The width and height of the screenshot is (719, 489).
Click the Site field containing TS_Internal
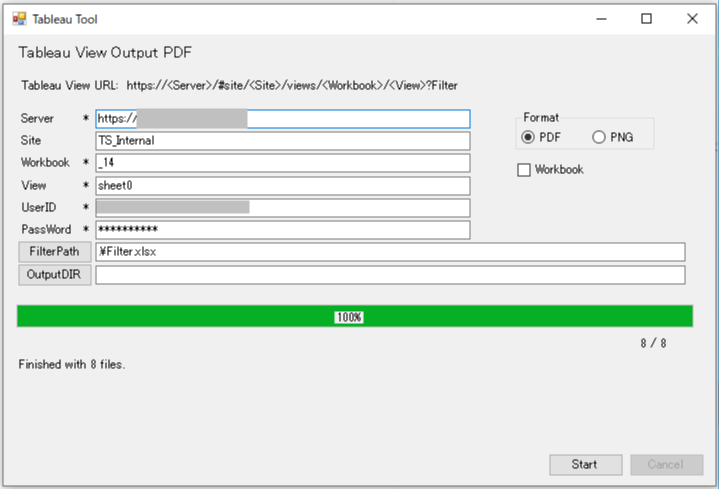pyautogui.click(x=282, y=141)
